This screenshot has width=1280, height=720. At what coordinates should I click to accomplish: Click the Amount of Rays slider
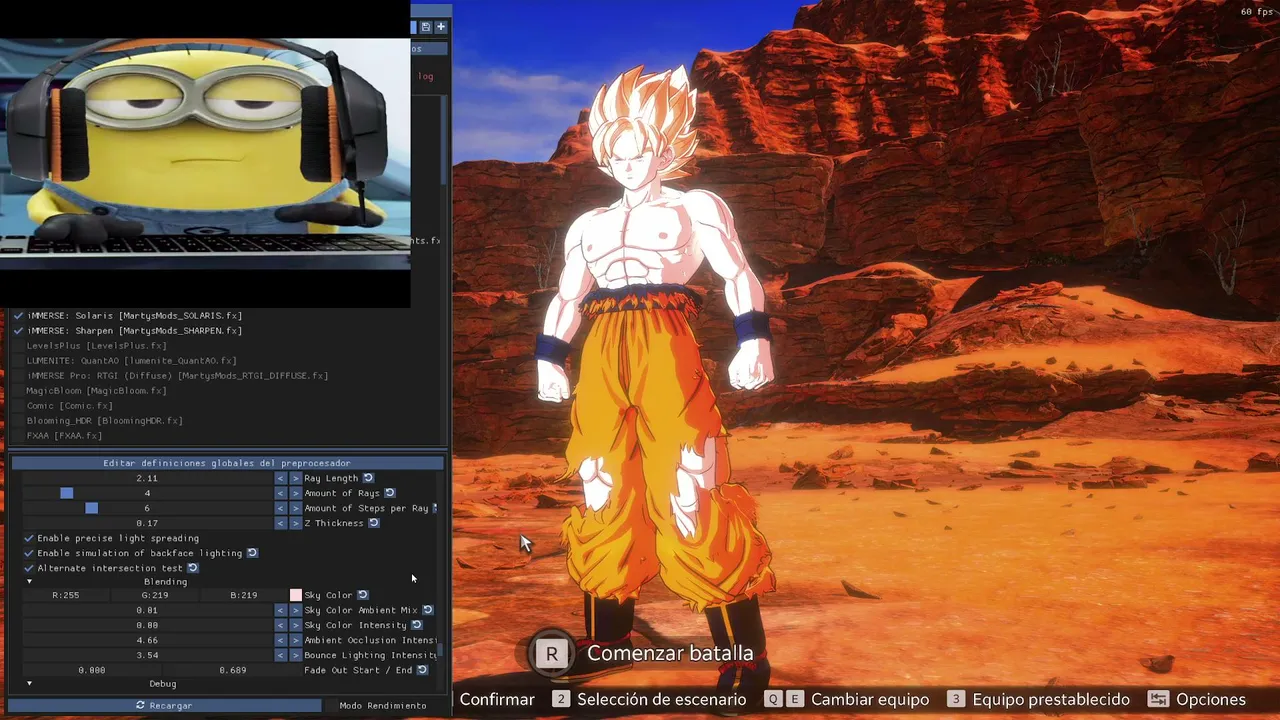[x=147, y=493]
